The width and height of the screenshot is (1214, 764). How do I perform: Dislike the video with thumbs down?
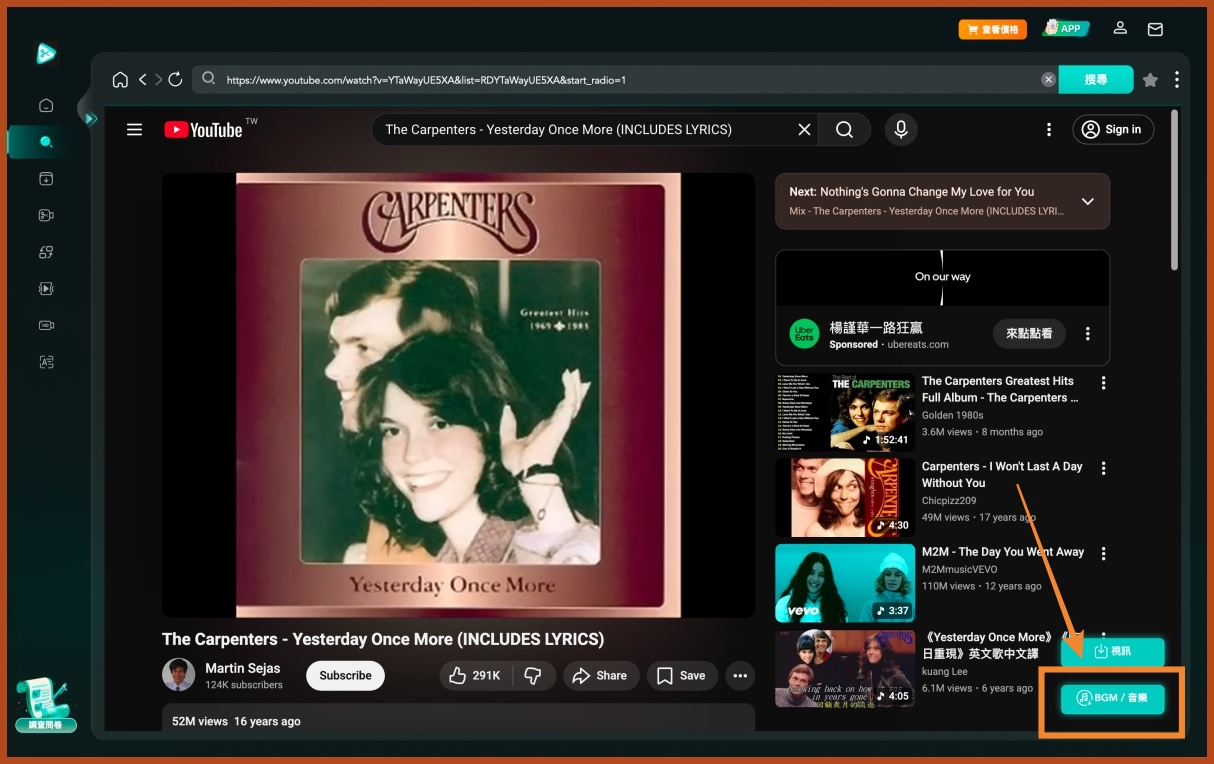point(533,676)
